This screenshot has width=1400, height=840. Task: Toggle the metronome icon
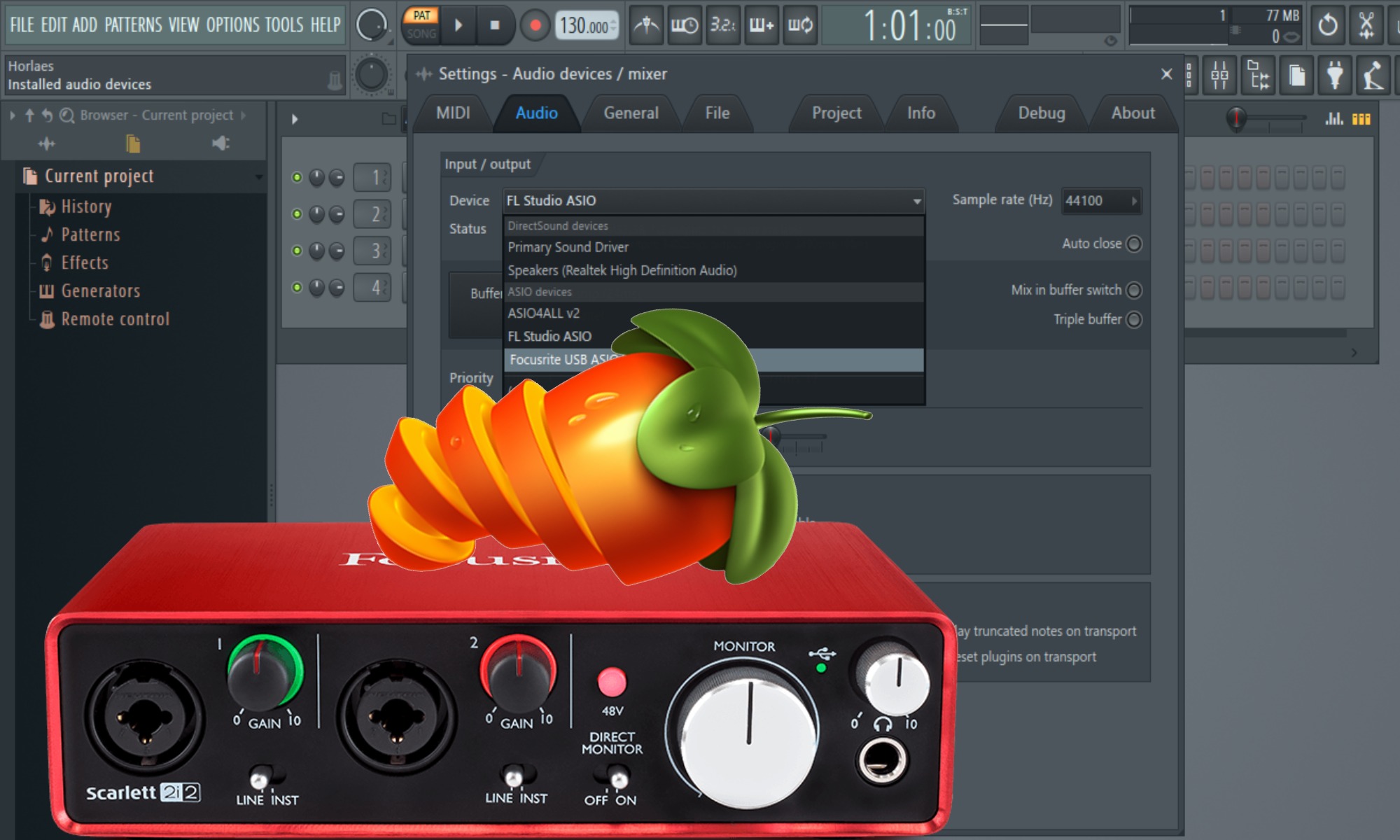(646, 26)
